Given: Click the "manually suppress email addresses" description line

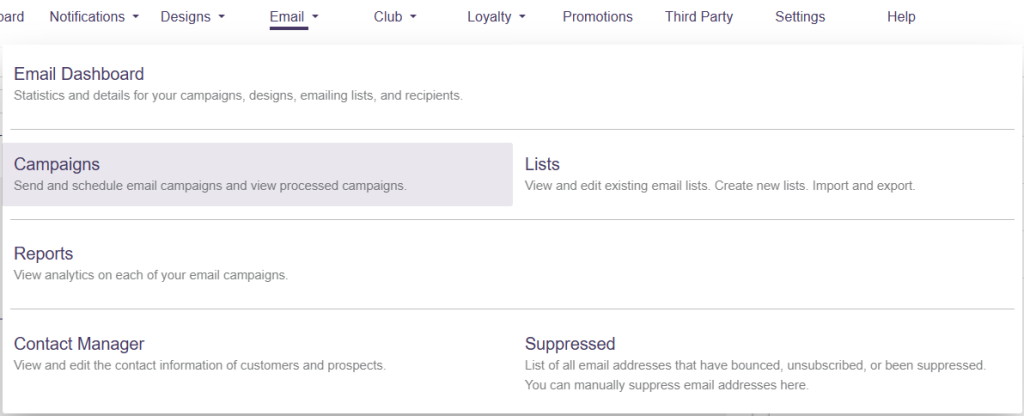Looking at the screenshot, I should pyautogui.click(x=666, y=385).
